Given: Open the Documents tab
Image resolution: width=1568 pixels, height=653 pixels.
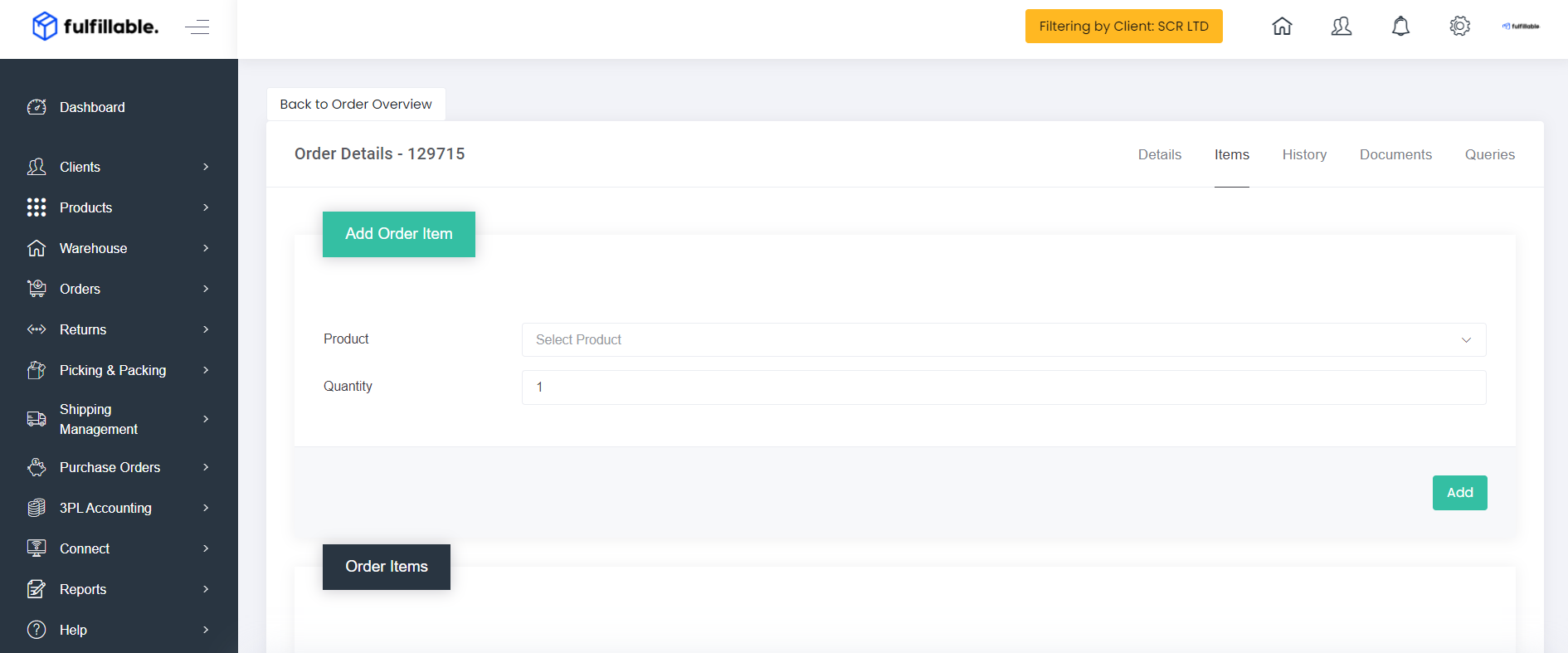Looking at the screenshot, I should [x=1395, y=154].
